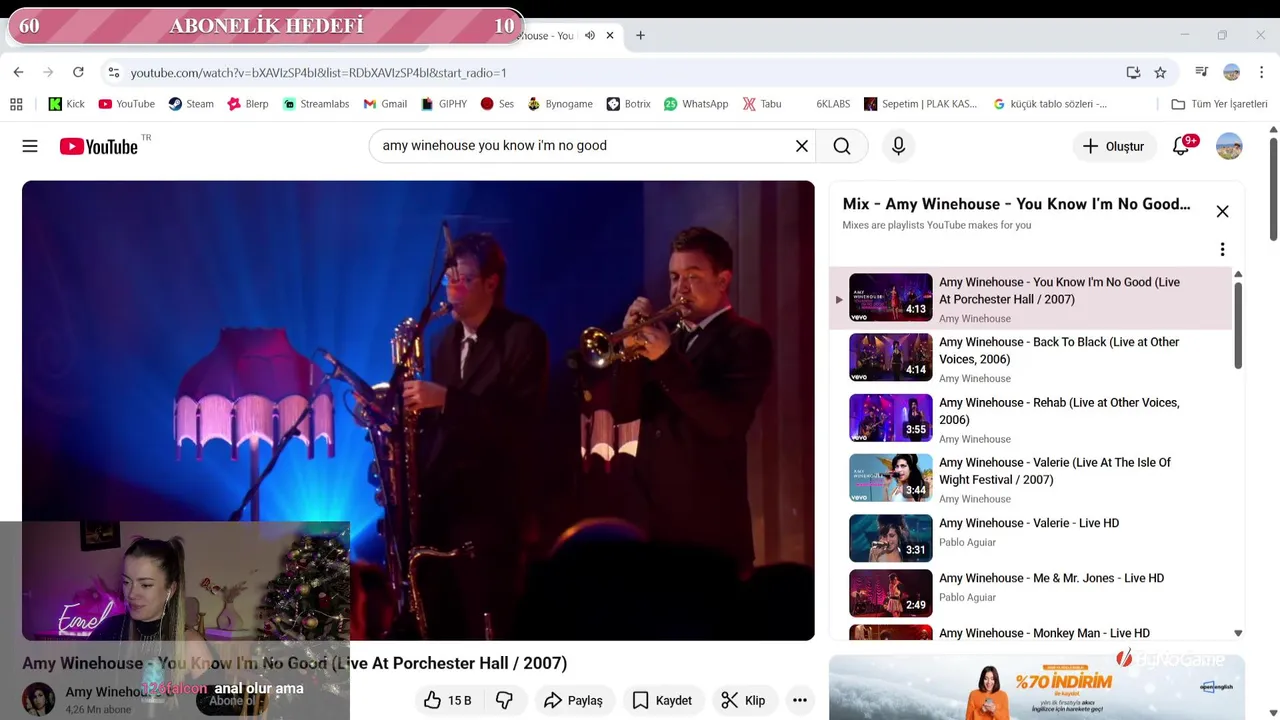Viewport: 1280px width, 720px height.
Task: Open the GIPHY bookmark
Action: [444, 104]
